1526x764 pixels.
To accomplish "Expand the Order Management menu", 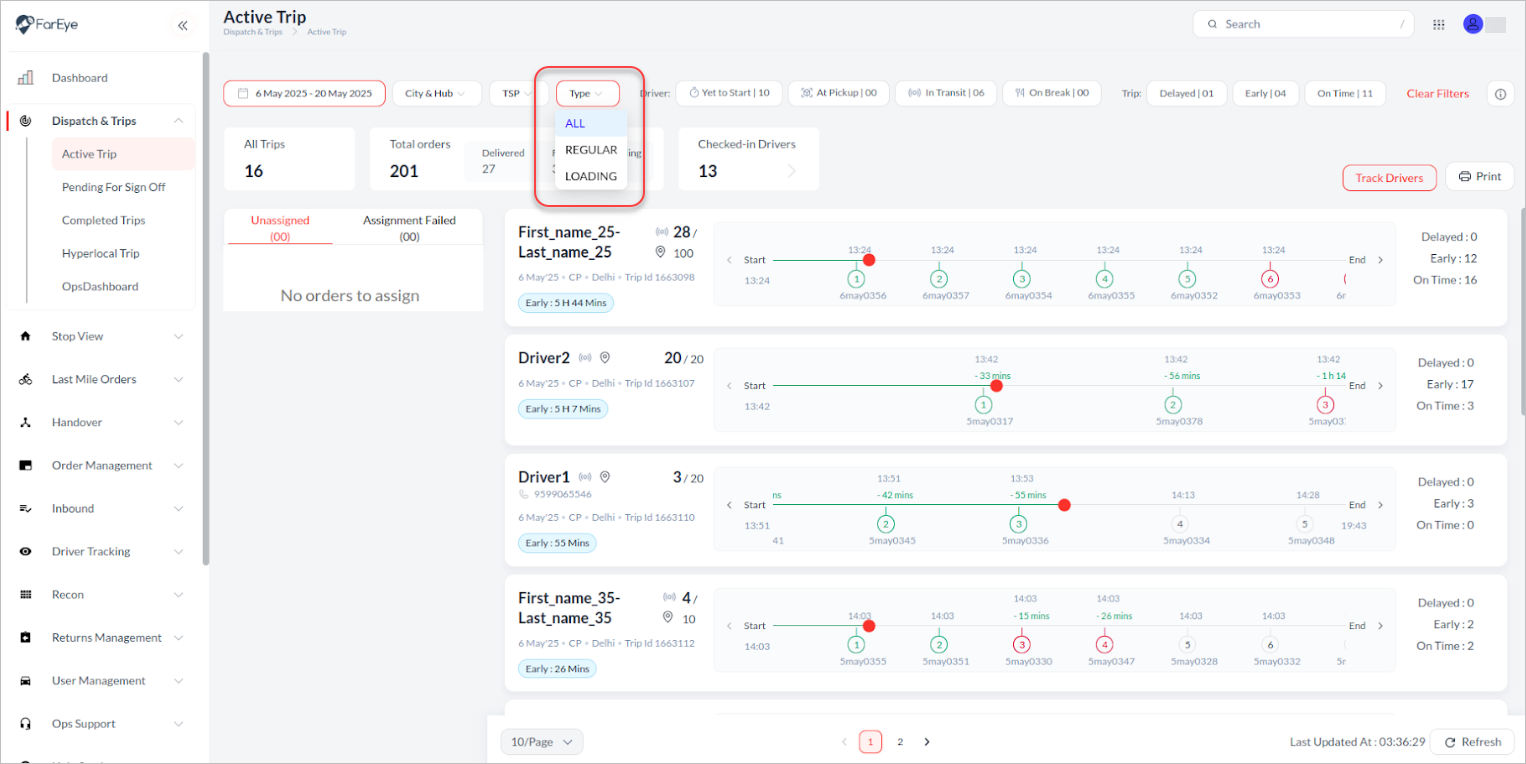I will (179, 465).
